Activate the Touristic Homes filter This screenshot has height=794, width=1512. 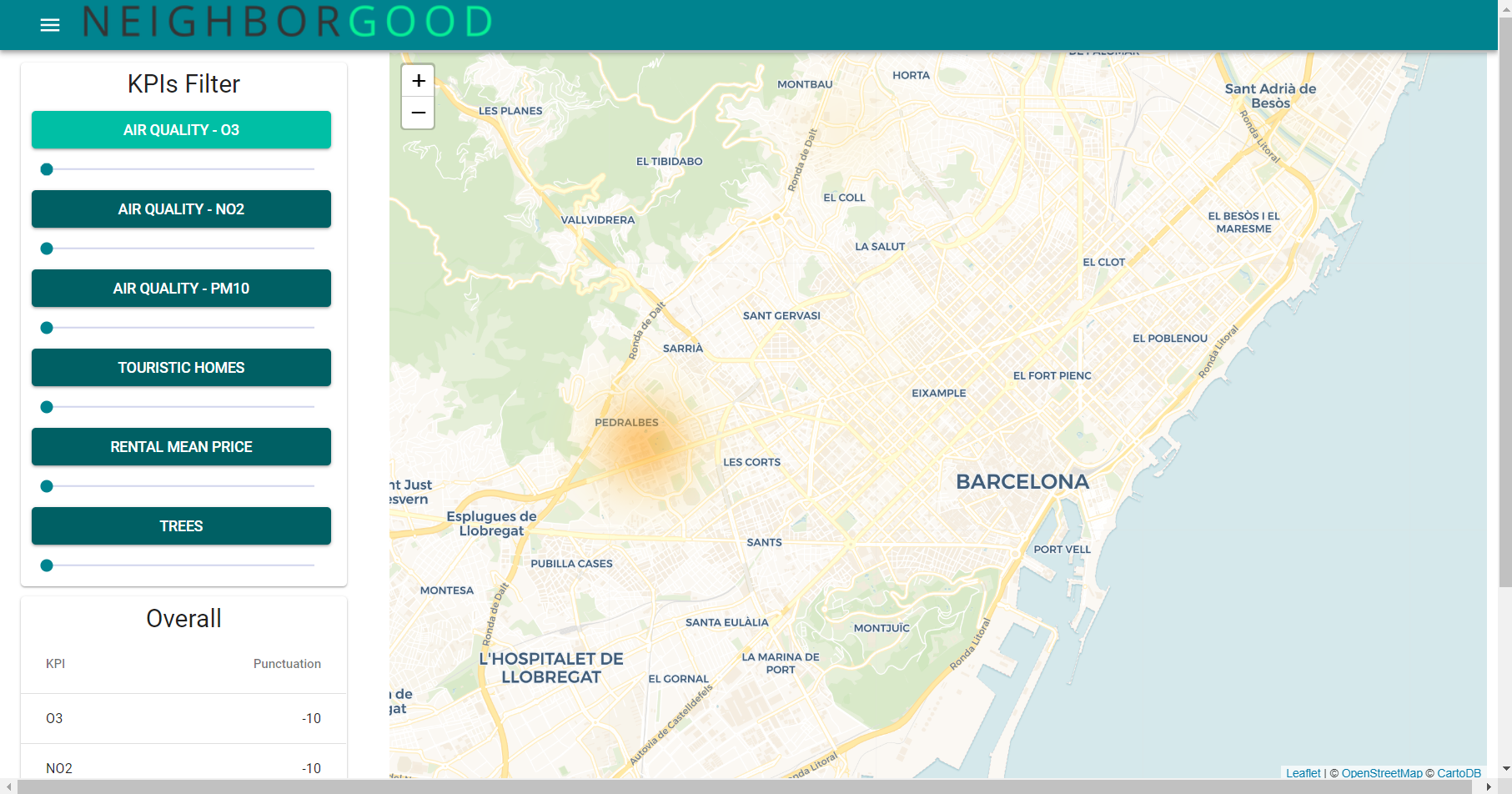[x=181, y=368]
